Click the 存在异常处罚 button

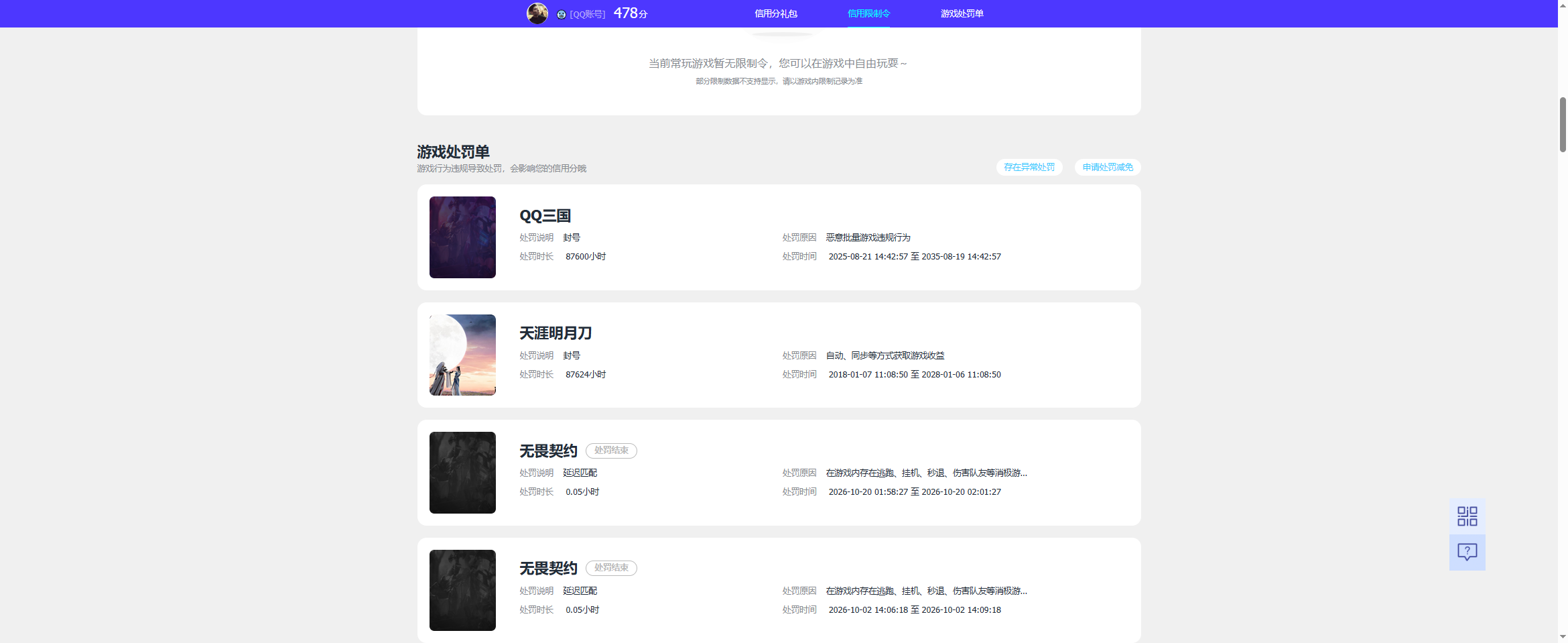pyautogui.click(x=1029, y=167)
